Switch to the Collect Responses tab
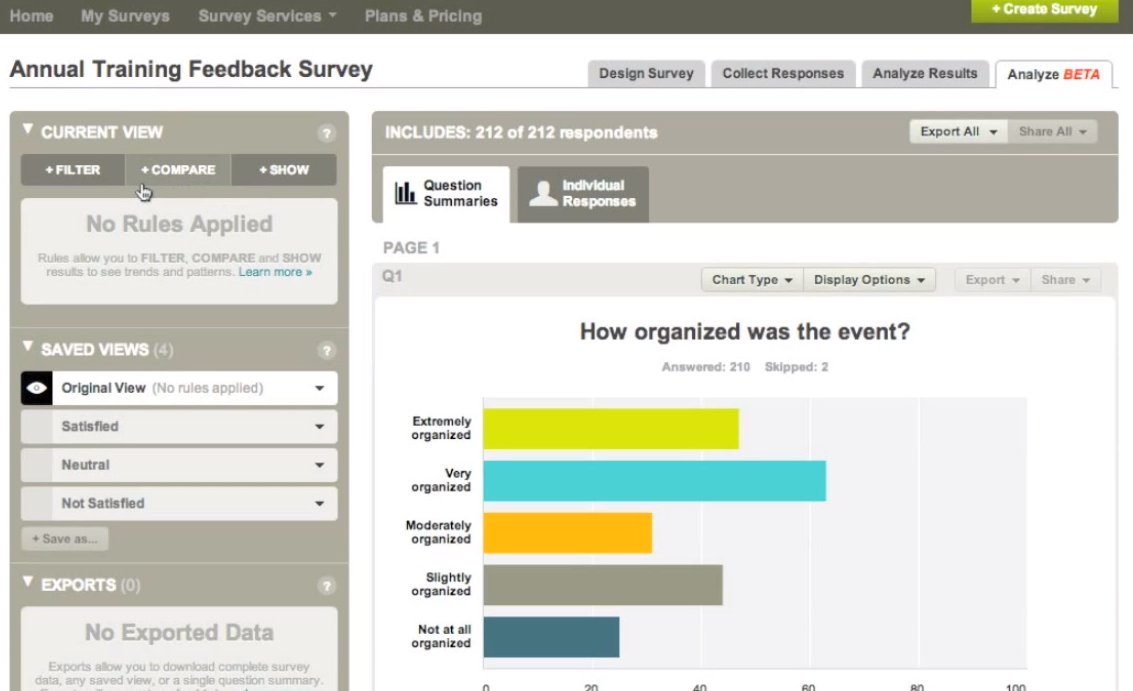 [782, 73]
